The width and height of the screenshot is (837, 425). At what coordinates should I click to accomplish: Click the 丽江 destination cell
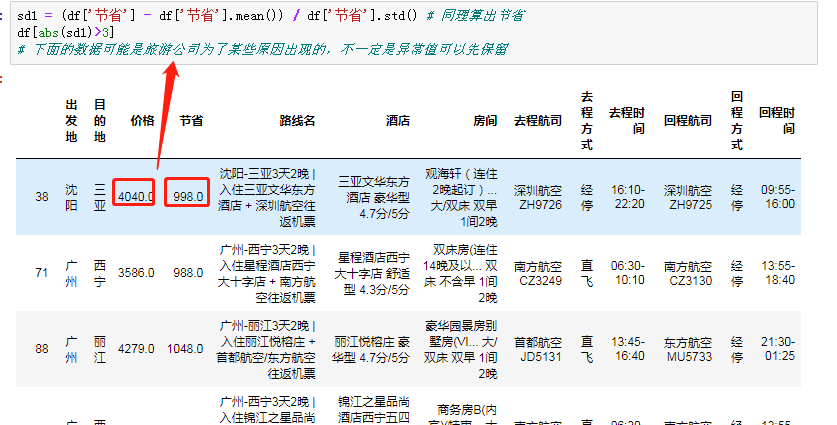coord(100,349)
